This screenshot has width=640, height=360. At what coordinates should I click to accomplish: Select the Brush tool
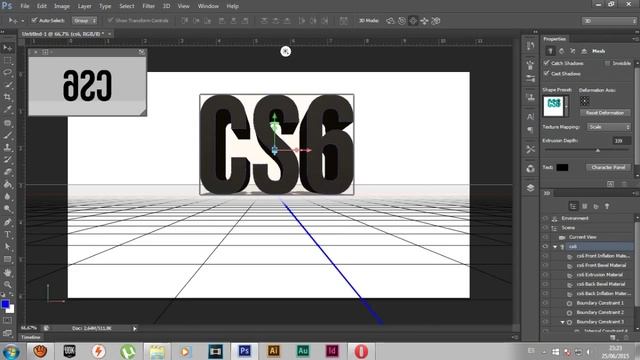click(x=7, y=135)
